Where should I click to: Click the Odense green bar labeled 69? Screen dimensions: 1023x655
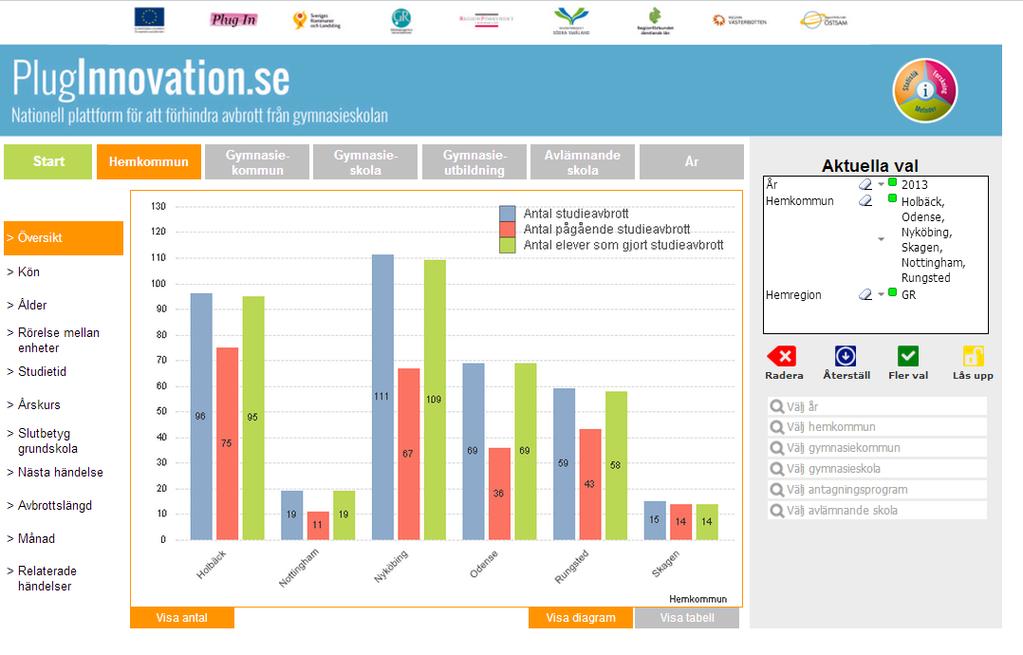click(525, 451)
